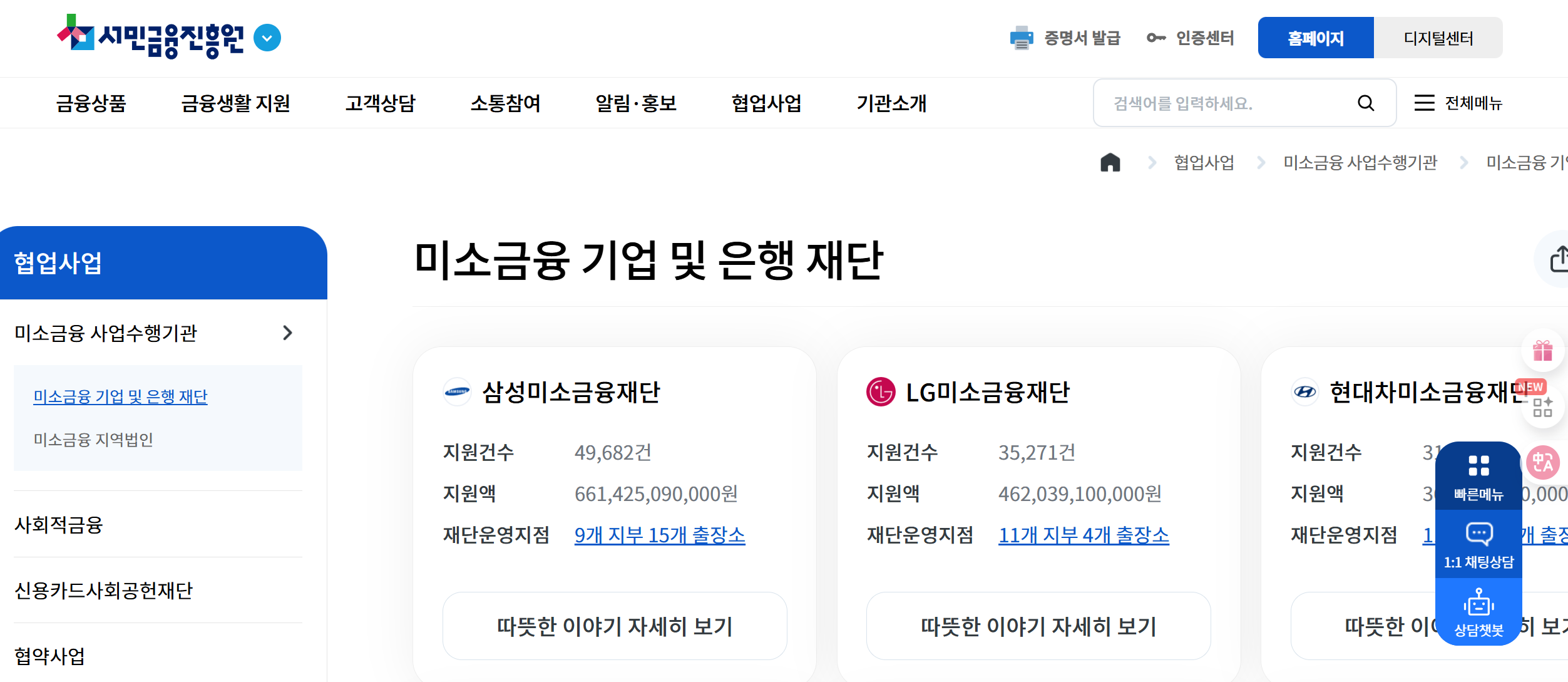The image size is (1568, 682).
Task: Open the pink gift promotion icon
Action: point(1544,352)
